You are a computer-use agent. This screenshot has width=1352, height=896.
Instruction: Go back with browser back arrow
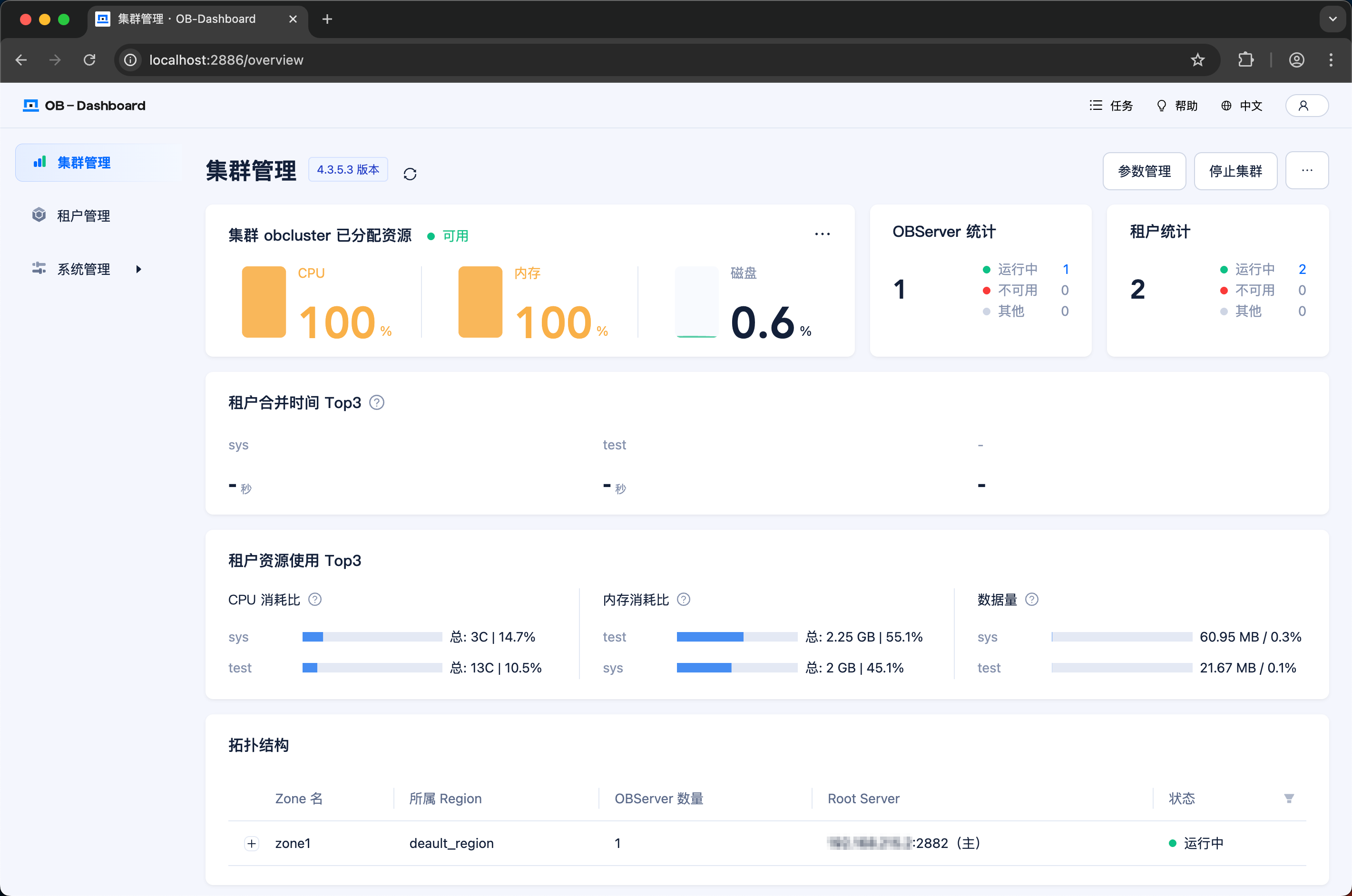coord(21,60)
